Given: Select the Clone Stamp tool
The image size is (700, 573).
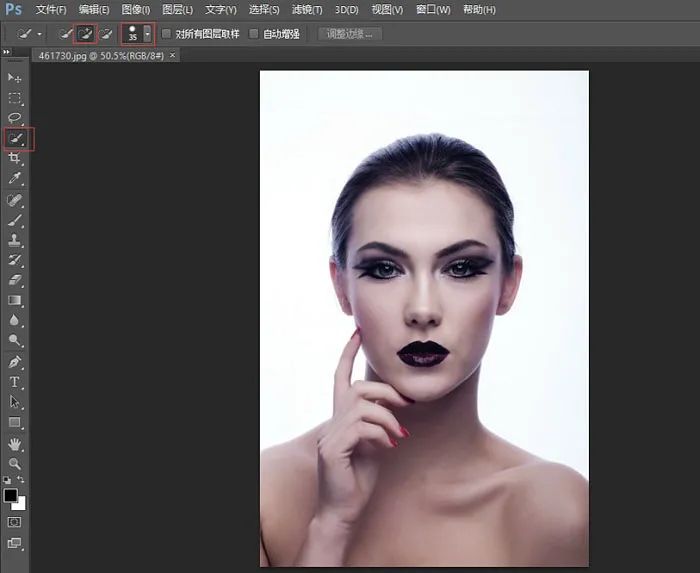Looking at the screenshot, I should click(x=15, y=240).
